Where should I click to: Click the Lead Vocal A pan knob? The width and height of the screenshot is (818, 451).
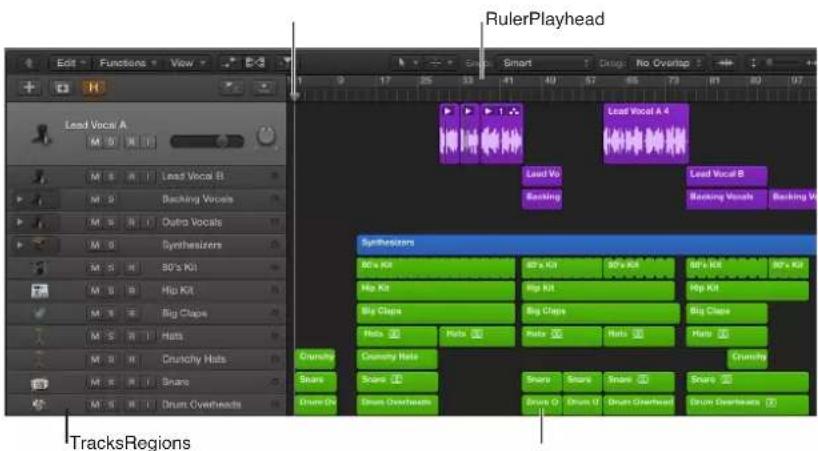[x=266, y=136]
